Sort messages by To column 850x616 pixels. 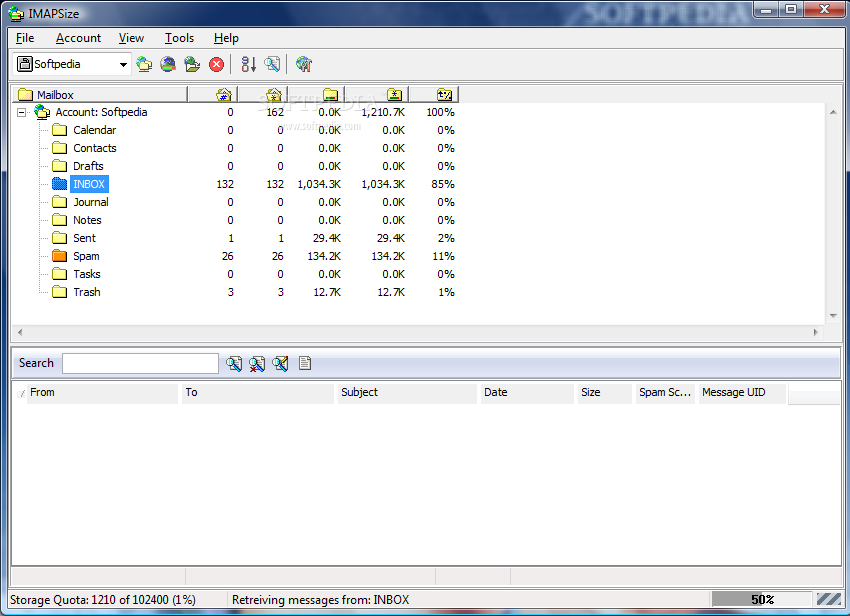coord(258,393)
